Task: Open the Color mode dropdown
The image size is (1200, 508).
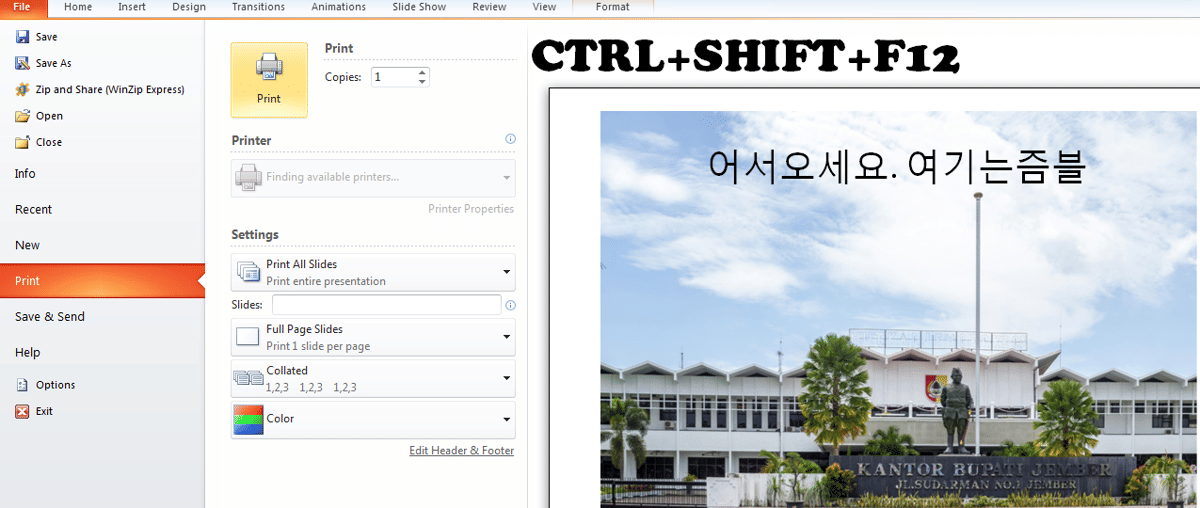Action: pos(506,419)
